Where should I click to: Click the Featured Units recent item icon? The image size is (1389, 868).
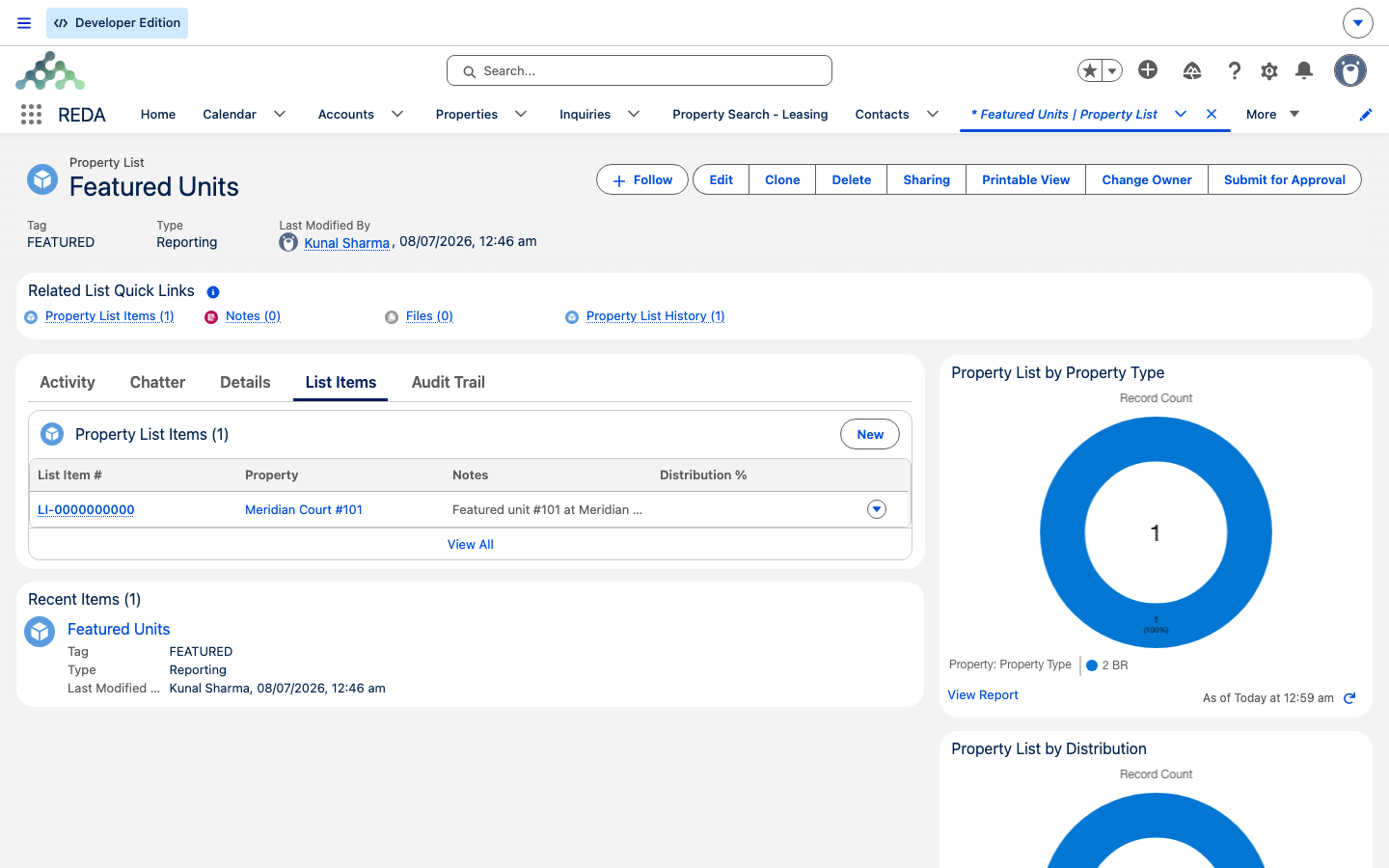click(x=40, y=632)
